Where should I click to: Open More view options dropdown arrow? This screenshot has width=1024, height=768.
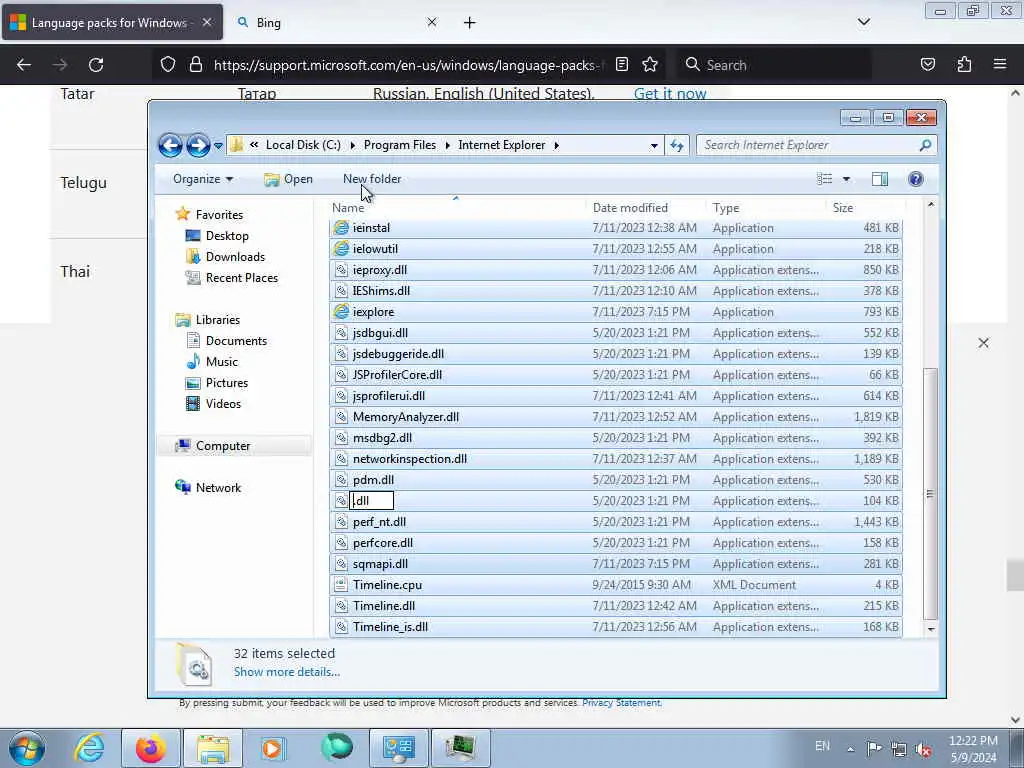[x=846, y=179]
